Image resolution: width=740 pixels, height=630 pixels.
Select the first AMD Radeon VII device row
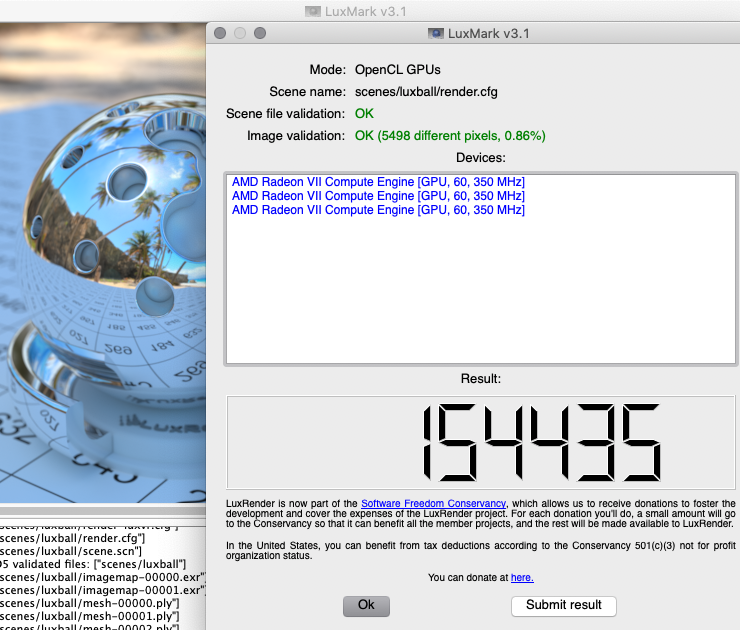[378, 182]
